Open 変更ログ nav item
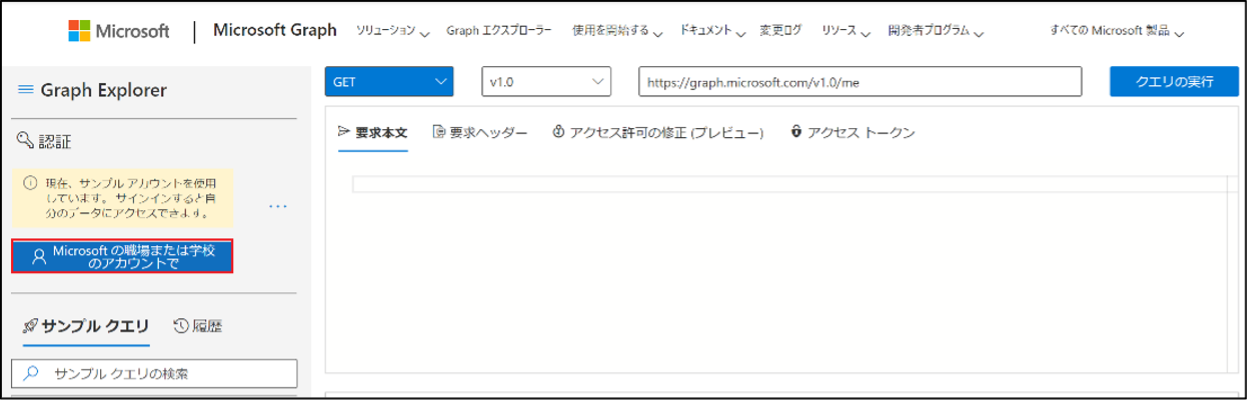Screen dimensions: 1247x400 click(x=780, y=31)
